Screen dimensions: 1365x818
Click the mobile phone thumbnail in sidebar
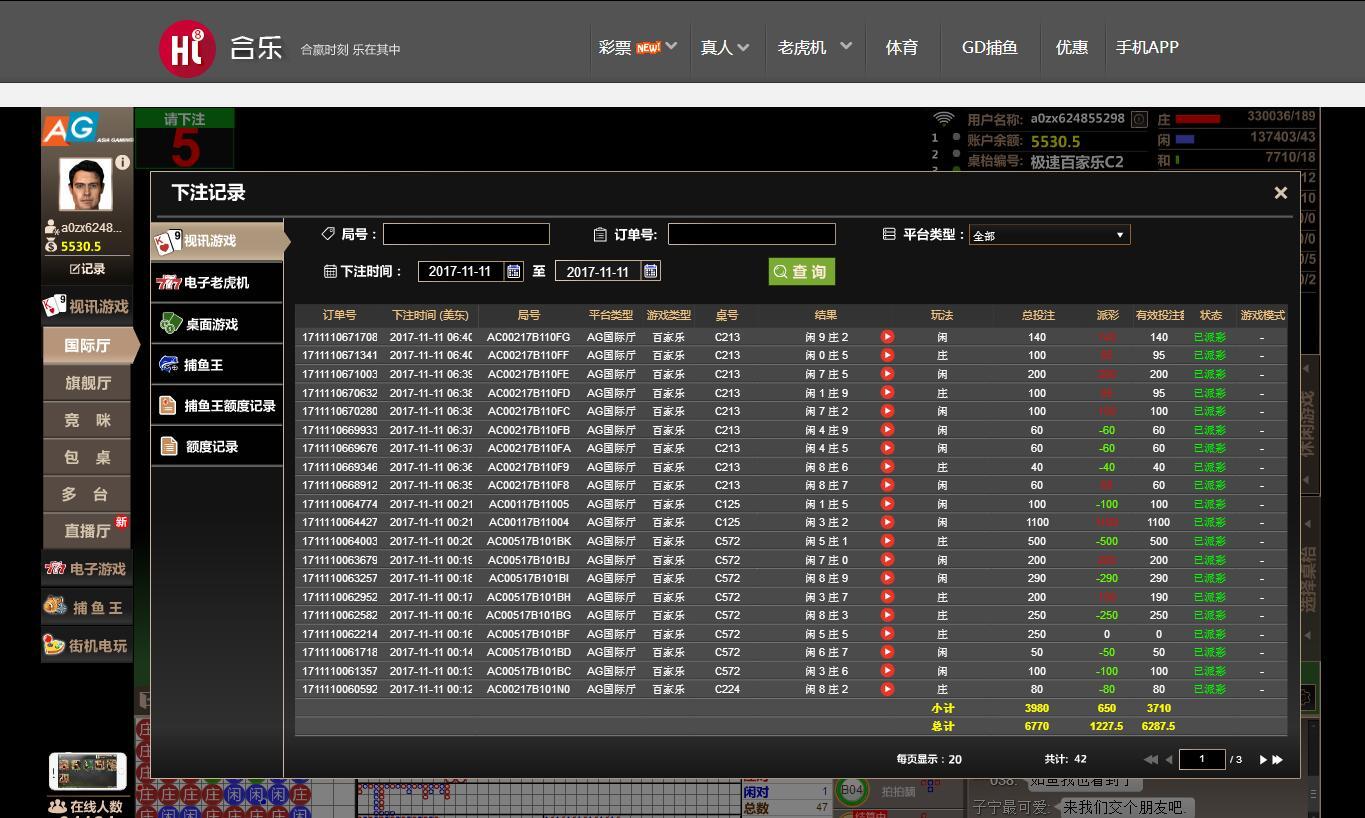tap(87, 771)
